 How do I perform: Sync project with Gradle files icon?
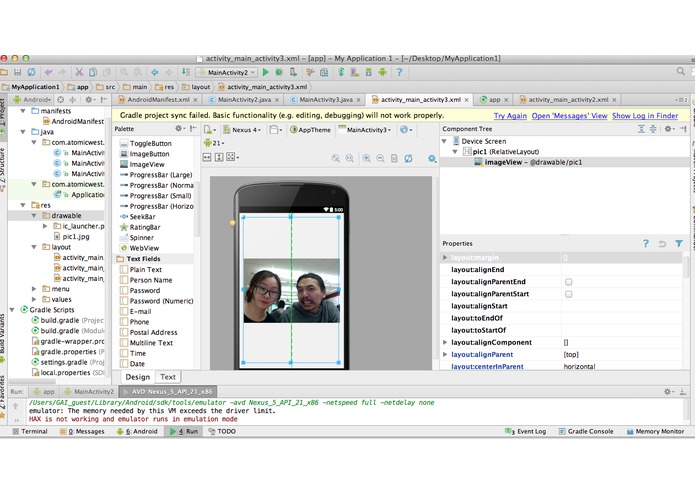click(341, 72)
